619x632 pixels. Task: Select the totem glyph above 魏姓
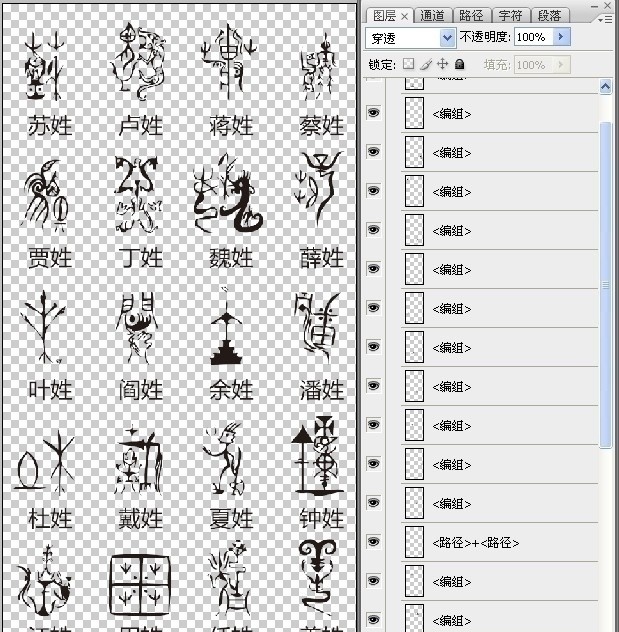228,193
